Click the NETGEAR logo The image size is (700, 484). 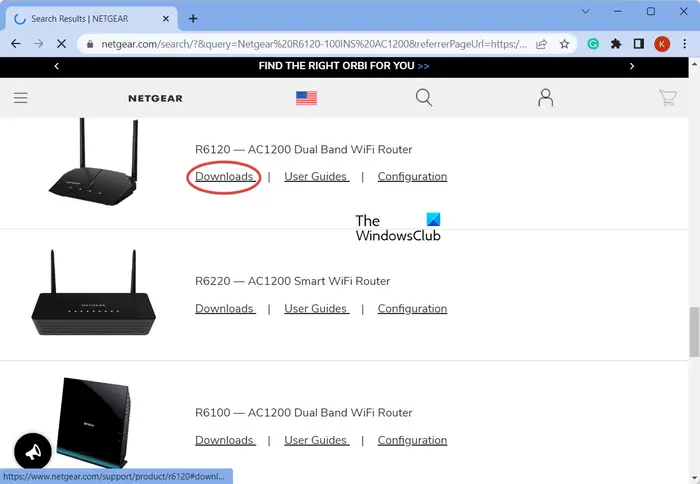point(155,98)
